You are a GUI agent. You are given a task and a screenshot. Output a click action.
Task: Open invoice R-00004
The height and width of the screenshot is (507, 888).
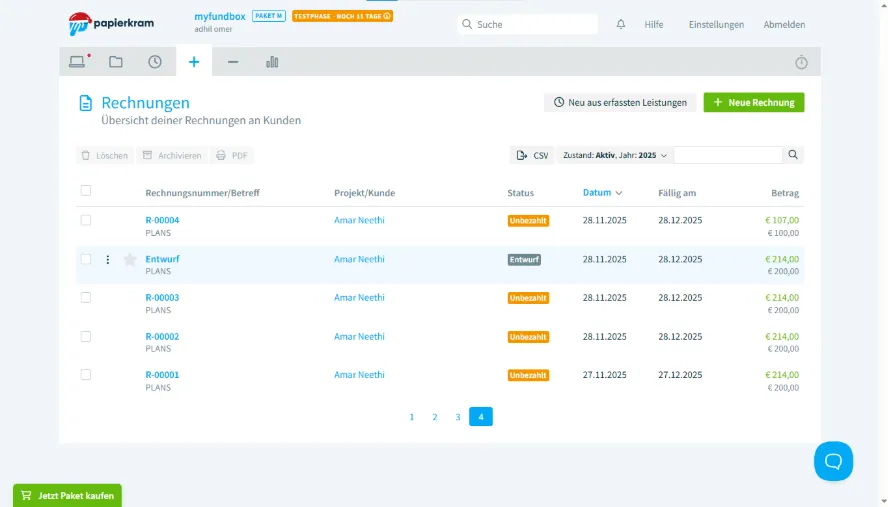pos(162,220)
